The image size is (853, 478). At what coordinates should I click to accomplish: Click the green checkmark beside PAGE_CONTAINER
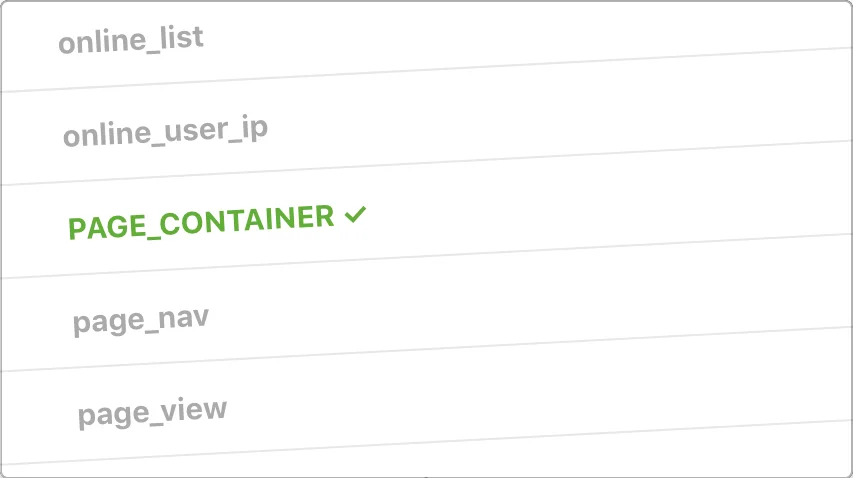[355, 214]
